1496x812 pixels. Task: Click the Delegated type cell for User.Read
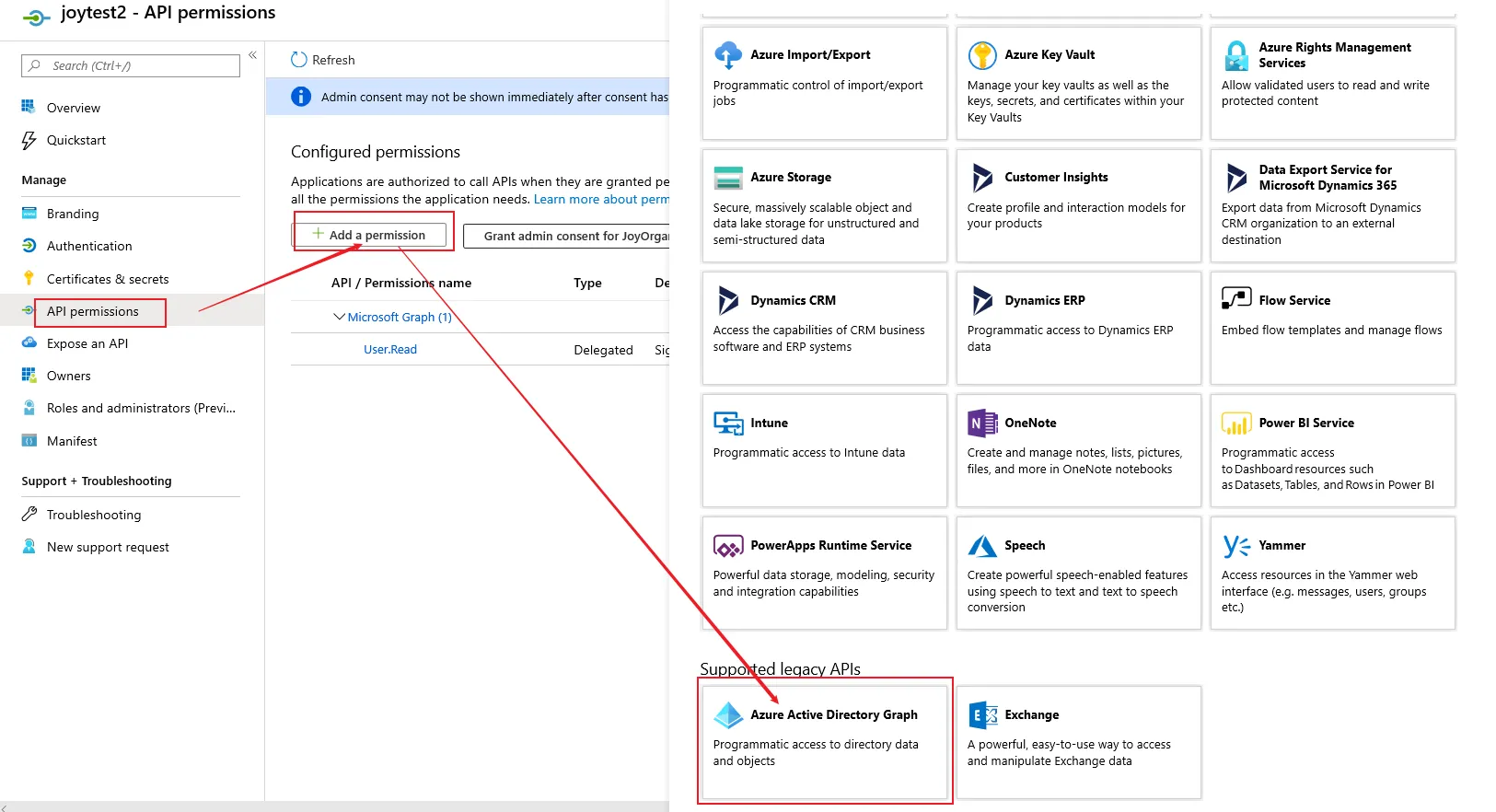coord(603,350)
